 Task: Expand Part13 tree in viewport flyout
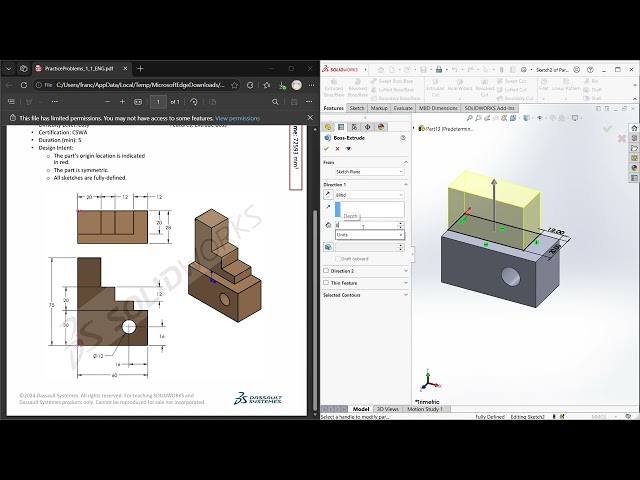click(x=414, y=129)
